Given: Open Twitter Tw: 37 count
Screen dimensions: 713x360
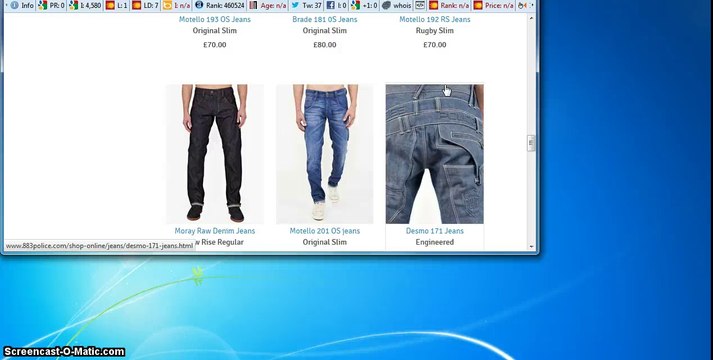Looking at the screenshot, I should coord(306,5).
